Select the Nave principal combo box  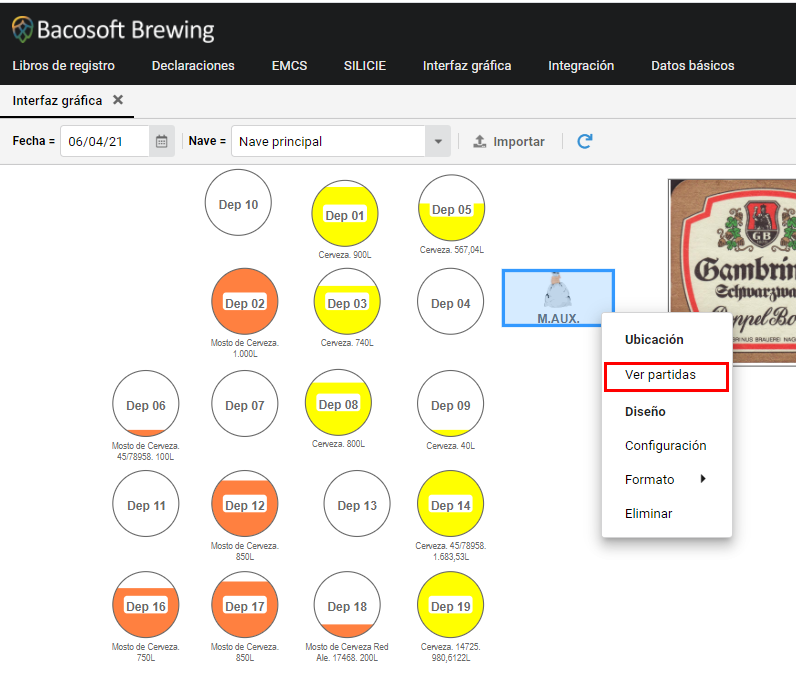click(x=341, y=141)
